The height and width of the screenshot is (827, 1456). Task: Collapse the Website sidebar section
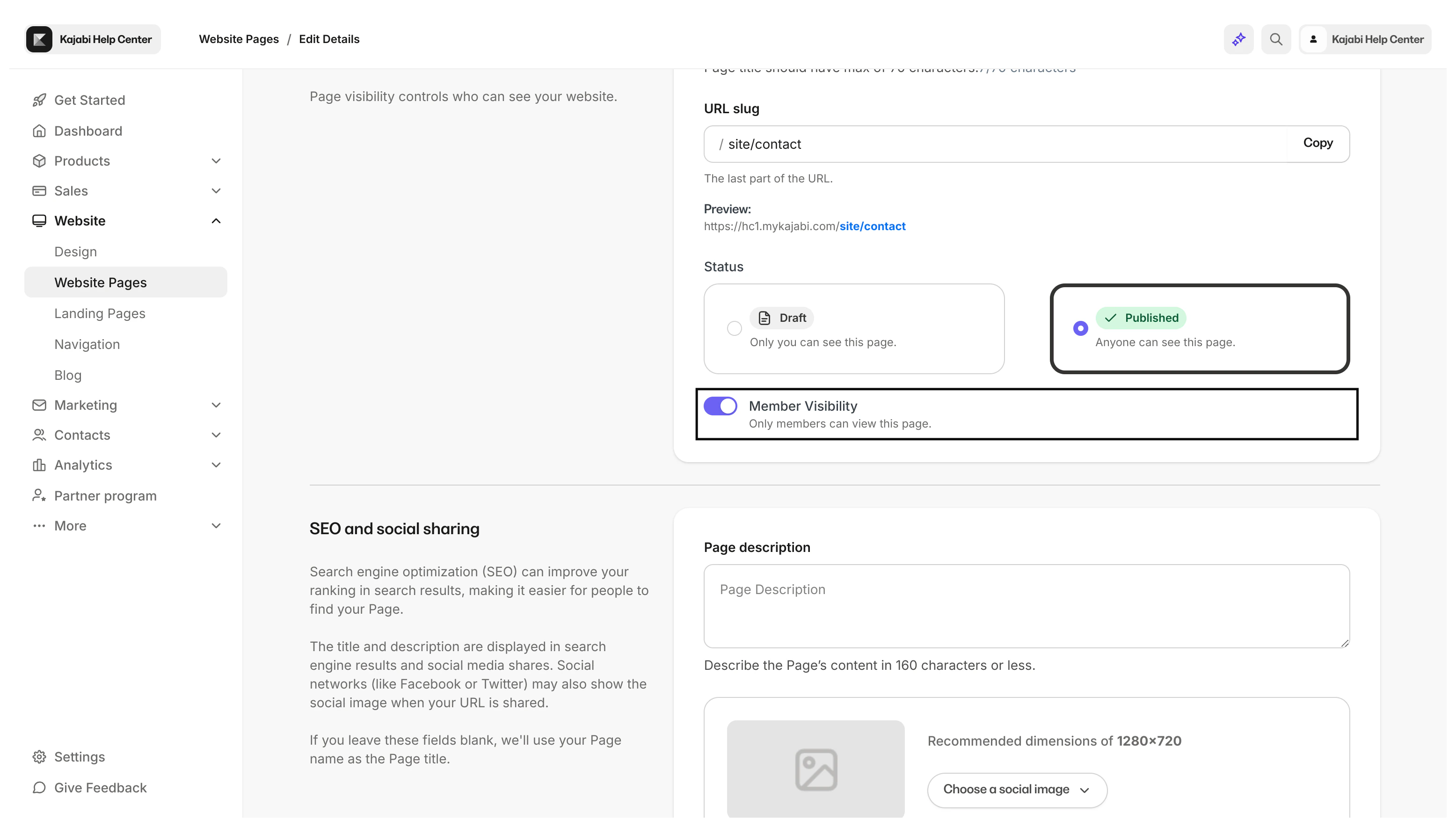click(216, 221)
